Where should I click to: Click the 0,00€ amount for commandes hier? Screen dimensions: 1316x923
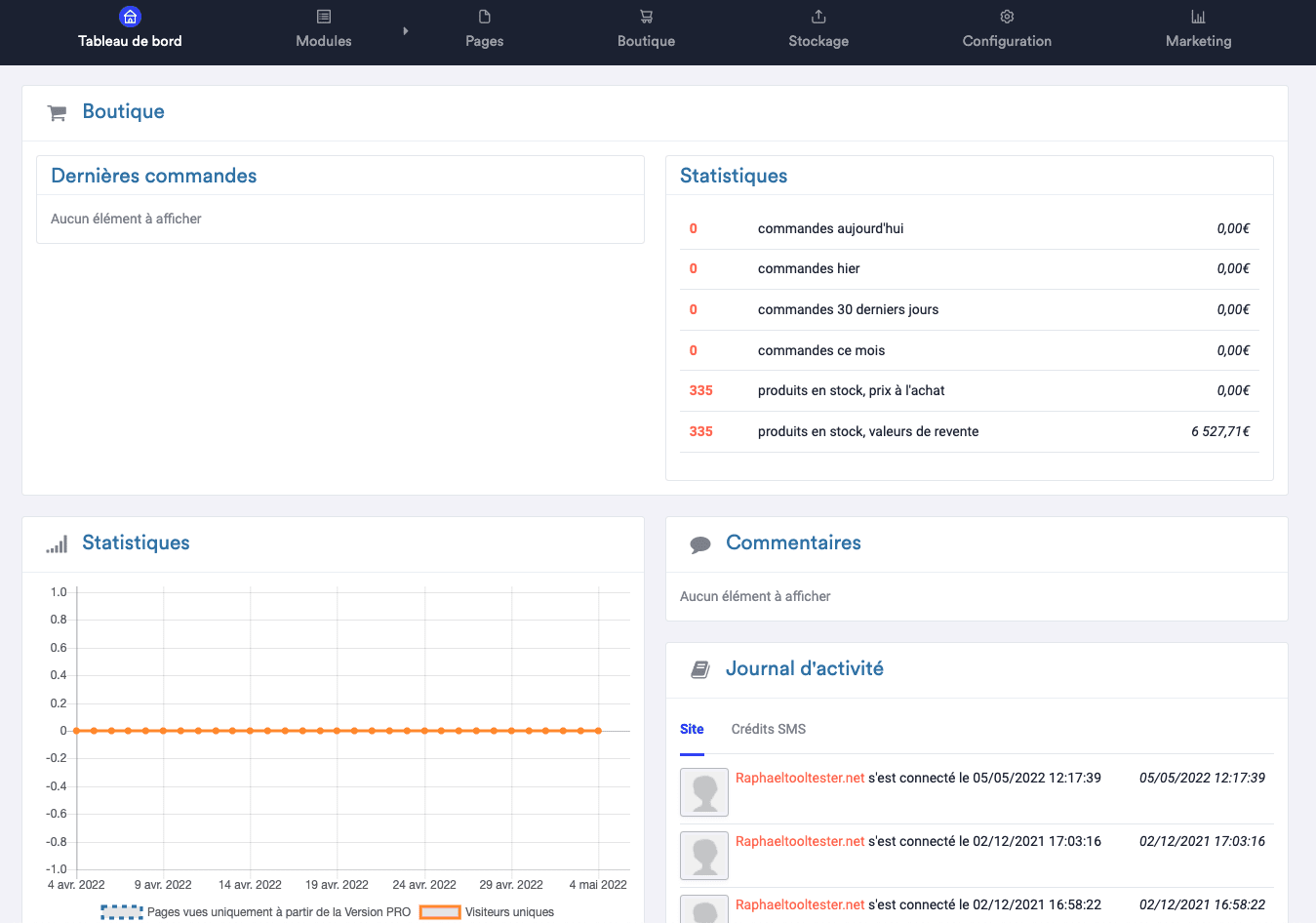(1233, 268)
